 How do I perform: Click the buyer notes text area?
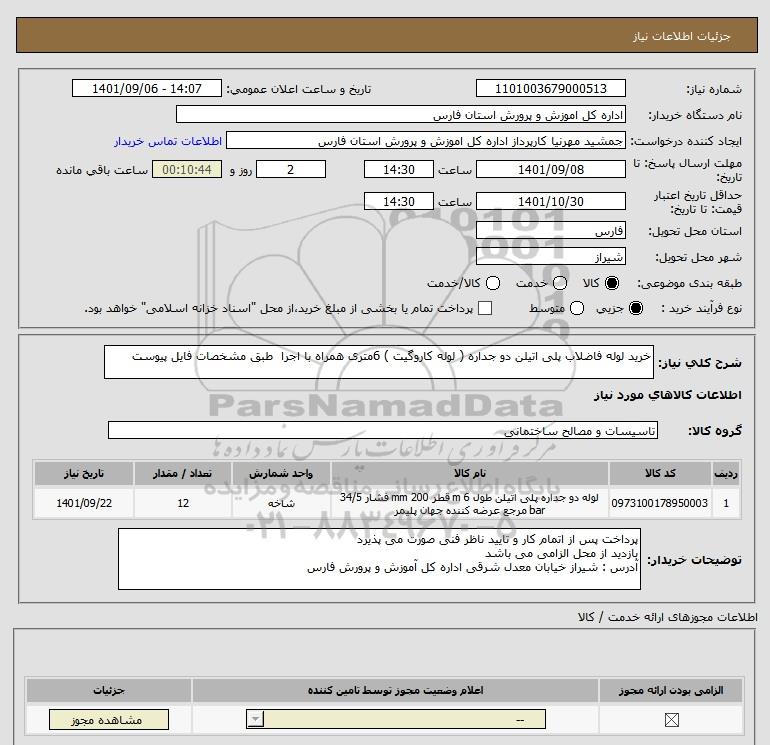pyautogui.click(x=379, y=559)
